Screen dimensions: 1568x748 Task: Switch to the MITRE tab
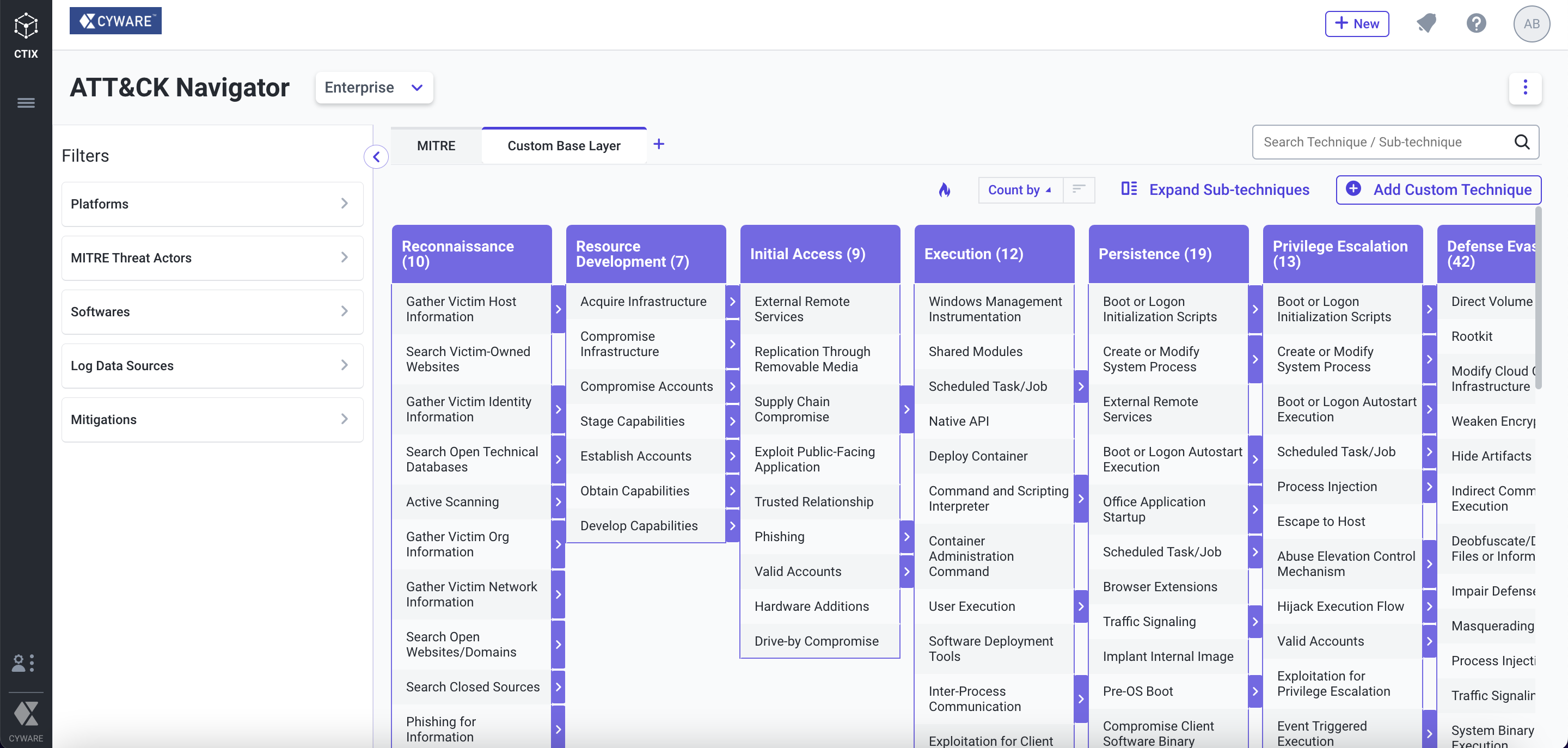[436, 146]
